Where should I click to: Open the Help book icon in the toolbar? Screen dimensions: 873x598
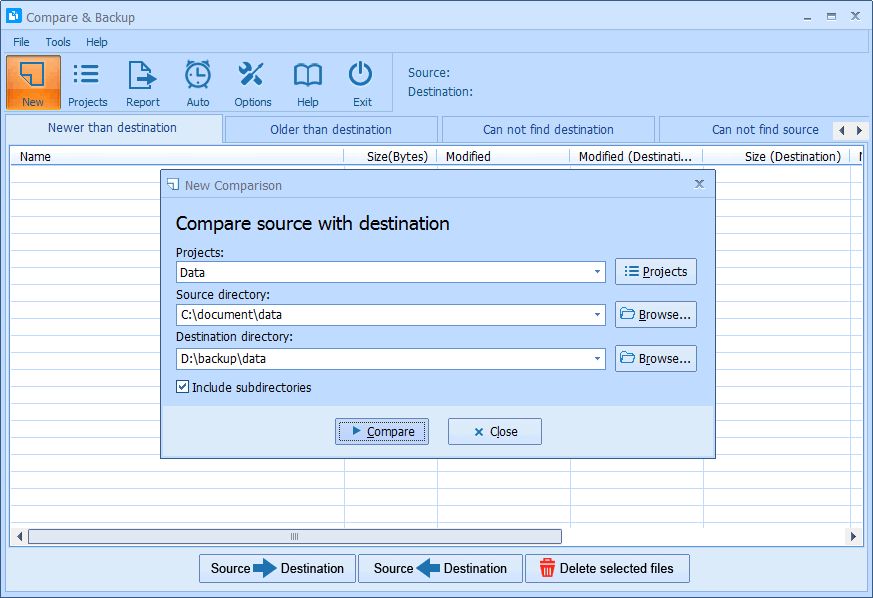point(307,82)
